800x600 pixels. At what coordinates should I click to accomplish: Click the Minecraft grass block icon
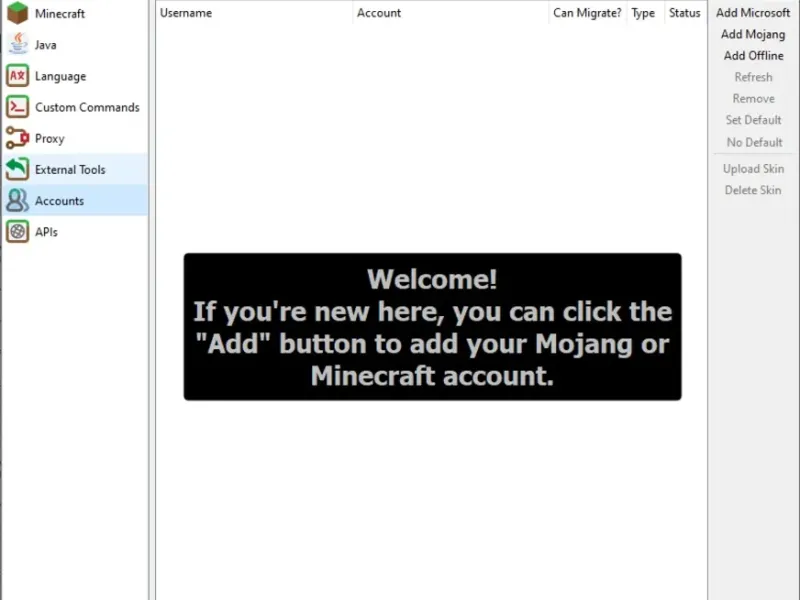[x=17, y=13]
